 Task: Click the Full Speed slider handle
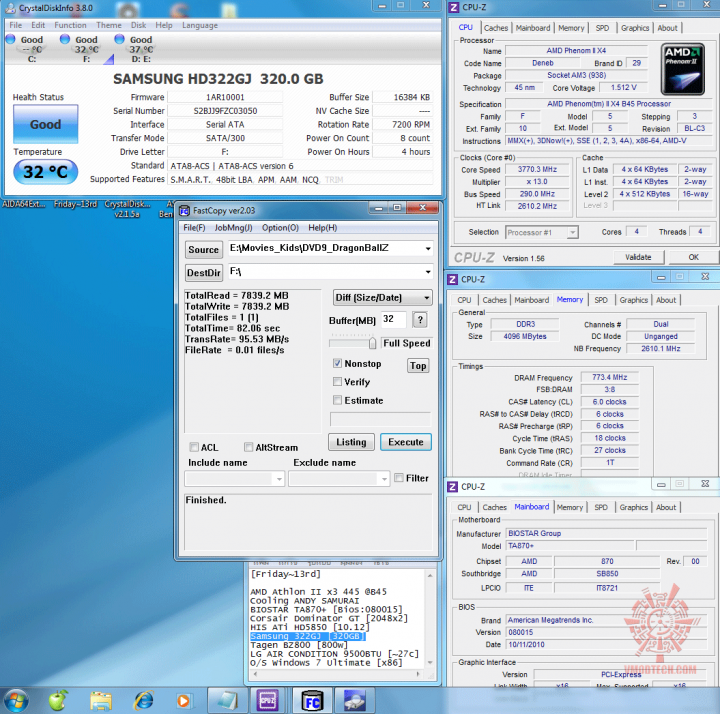point(372,343)
